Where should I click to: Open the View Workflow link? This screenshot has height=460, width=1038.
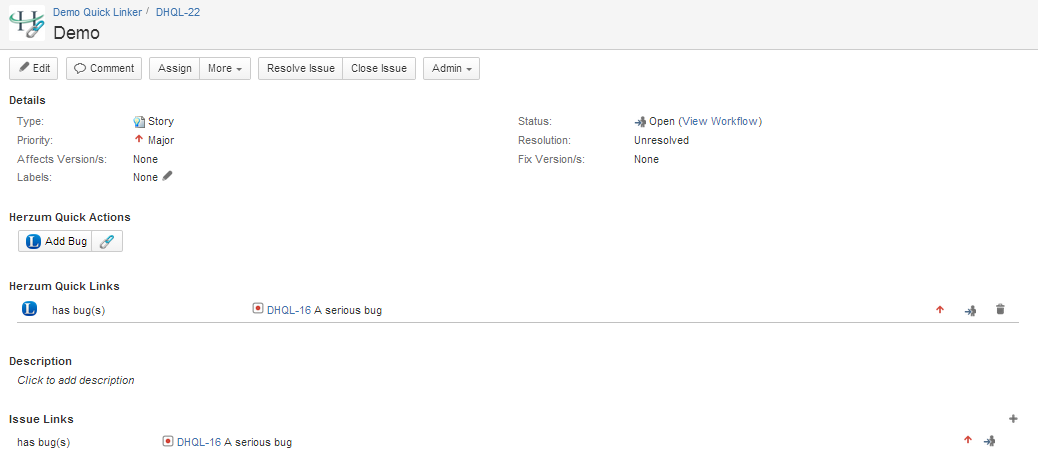click(x=719, y=121)
